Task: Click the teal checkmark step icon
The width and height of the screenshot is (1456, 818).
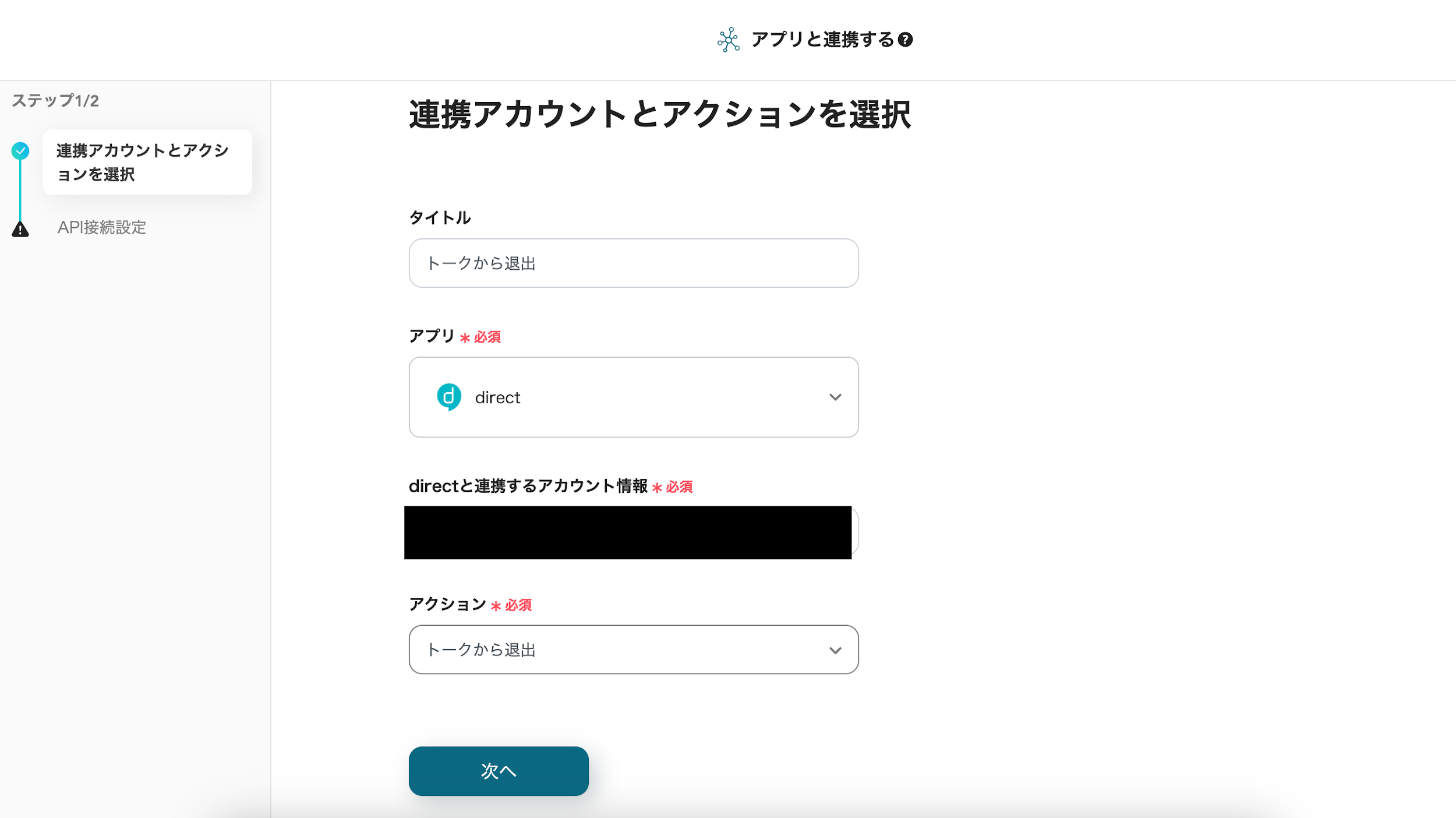Action: point(20,151)
